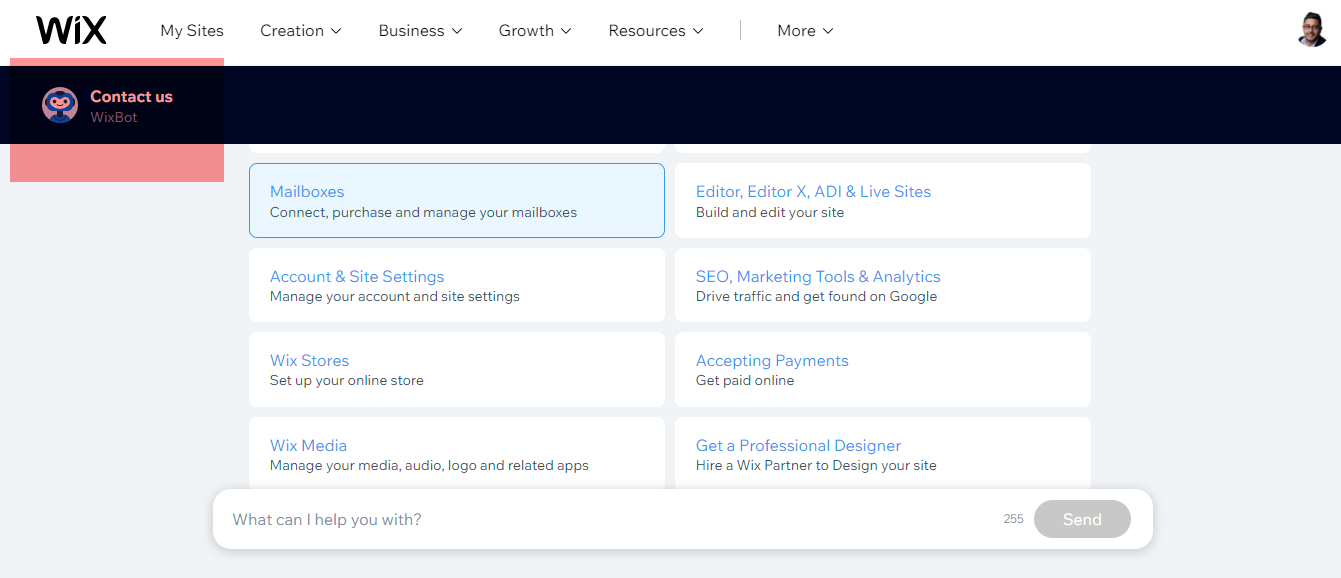Image resolution: width=1341 pixels, height=578 pixels.
Task: Click the message input field
Action: click(610, 520)
